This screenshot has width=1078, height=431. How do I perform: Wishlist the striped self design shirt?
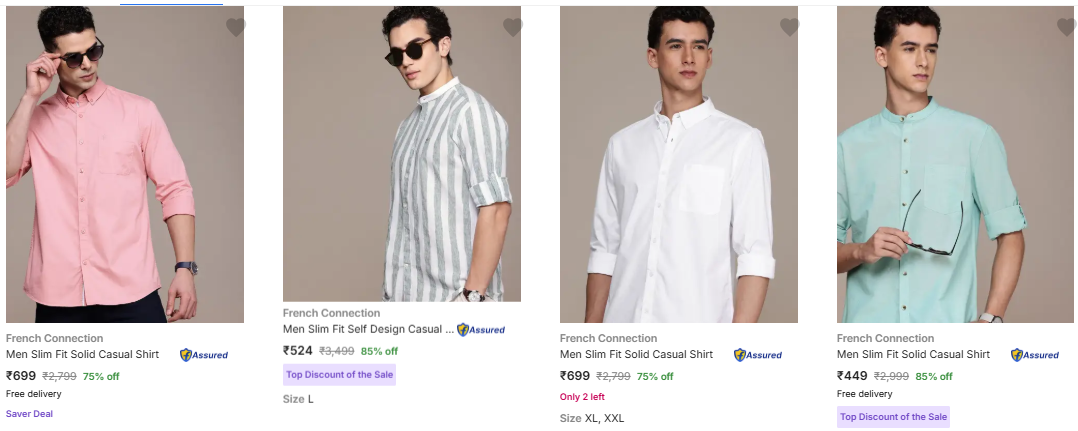512,28
